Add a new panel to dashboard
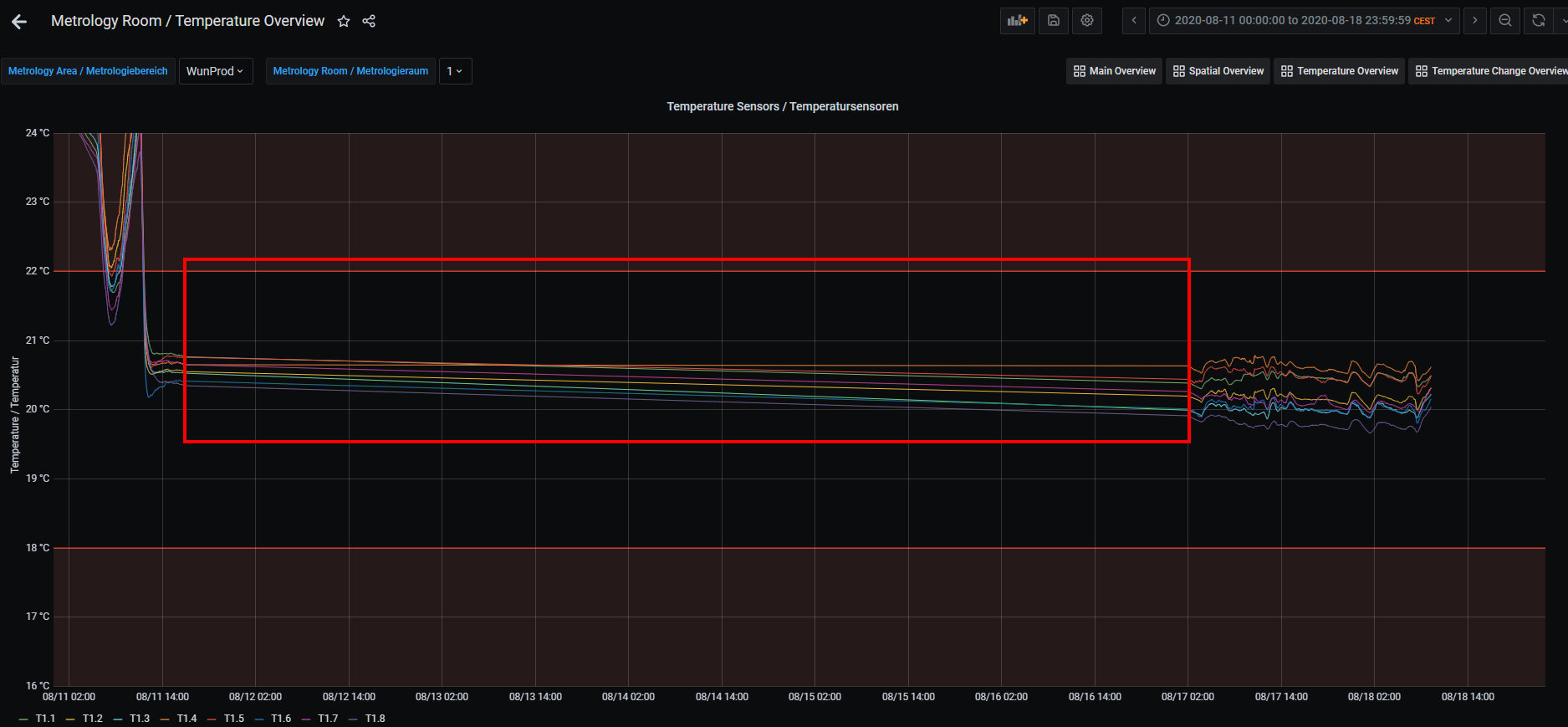1568x727 pixels. [1017, 21]
